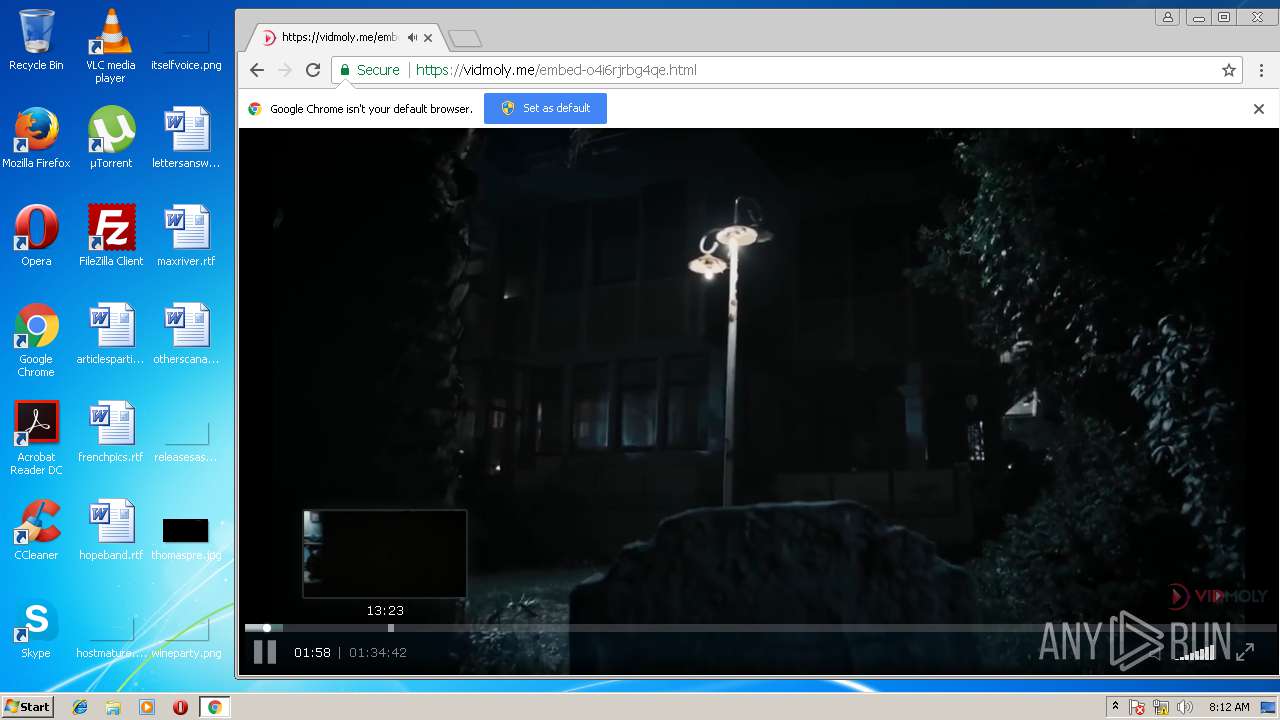Select otherscana... document file
1280x720 pixels.
[186, 334]
